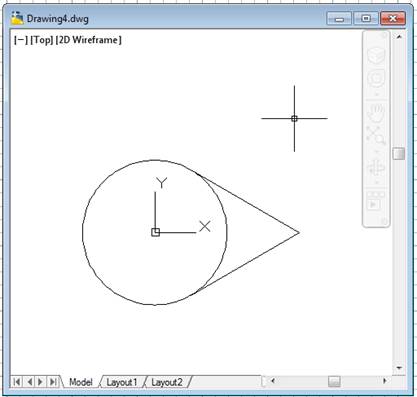The width and height of the screenshot is (417, 397).
Task: Click the Drawing4.dwg file icon in title bar
Action: click(17, 18)
